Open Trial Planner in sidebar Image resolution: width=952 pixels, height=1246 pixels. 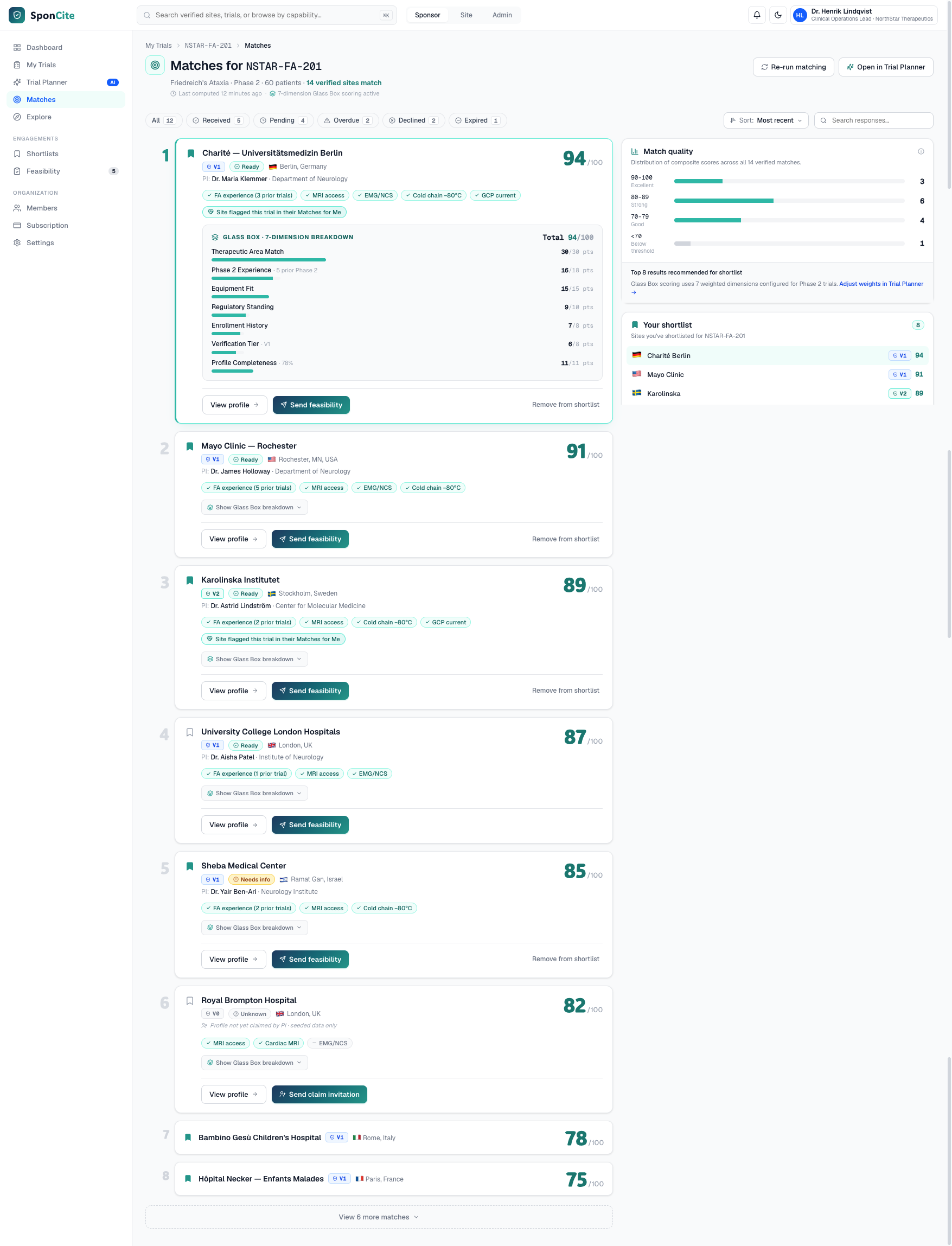point(66,82)
